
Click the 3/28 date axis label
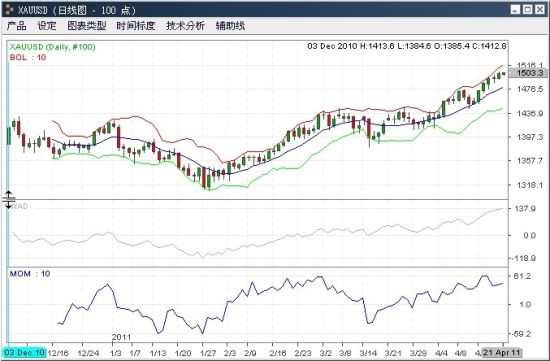418,353
